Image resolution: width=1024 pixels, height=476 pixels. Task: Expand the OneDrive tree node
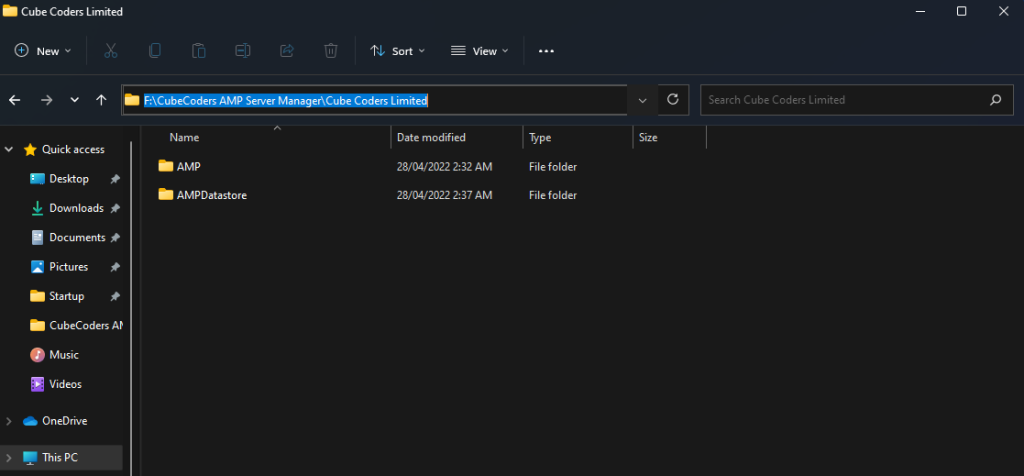point(9,421)
